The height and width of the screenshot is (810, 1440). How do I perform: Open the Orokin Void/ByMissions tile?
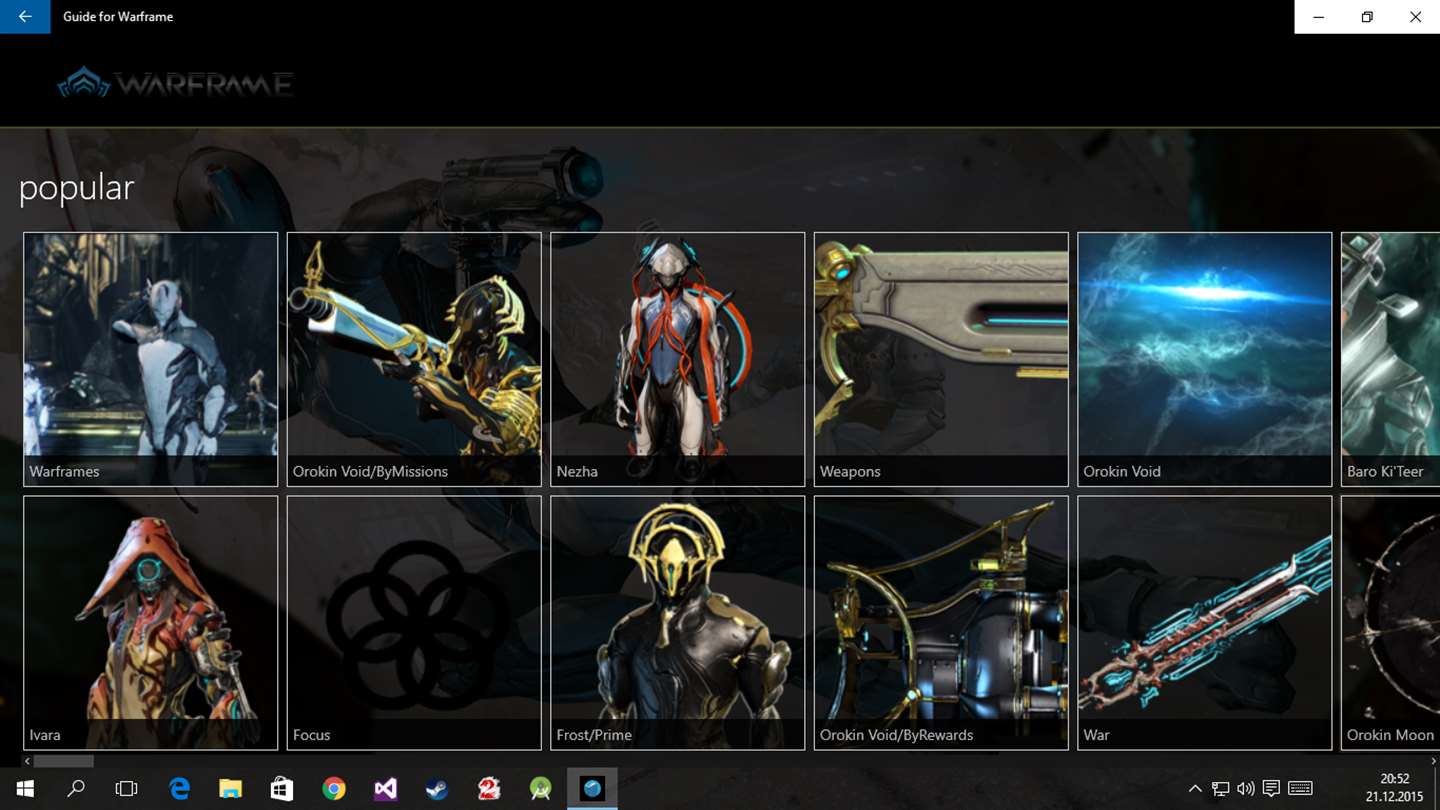click(414, 359)
